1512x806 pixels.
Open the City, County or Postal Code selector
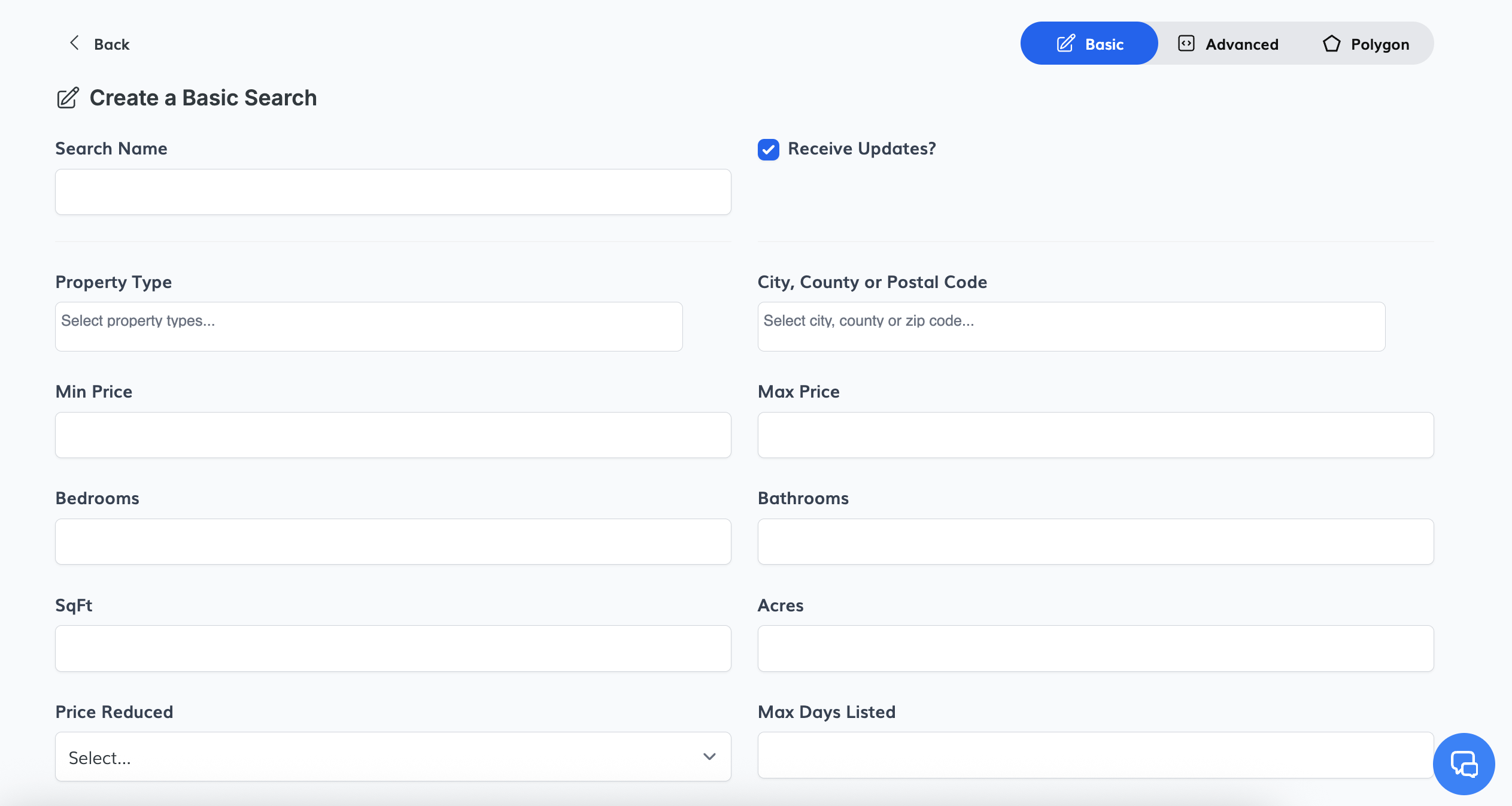point(1071,326)
